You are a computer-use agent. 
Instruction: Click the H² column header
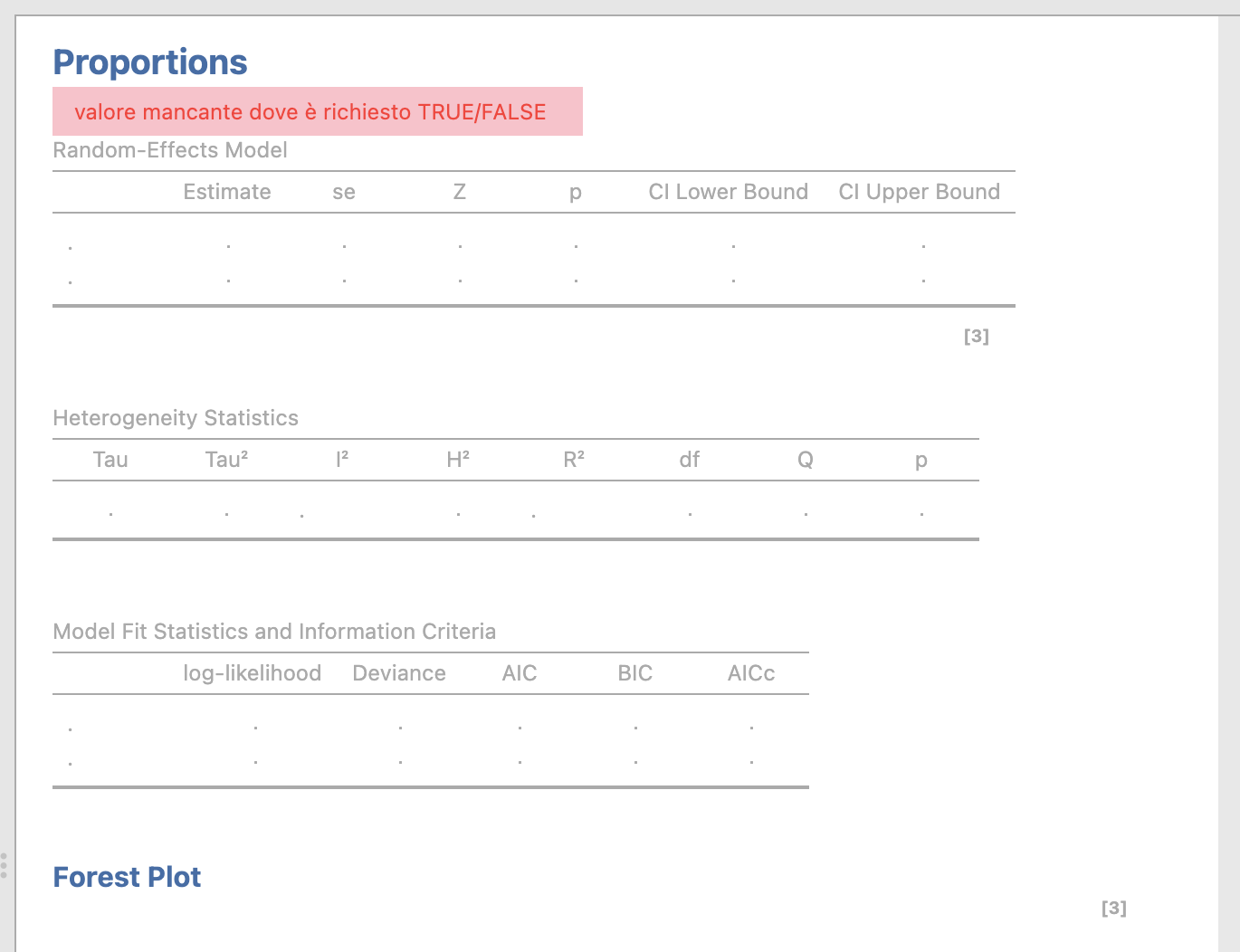[x=458, y=460]
